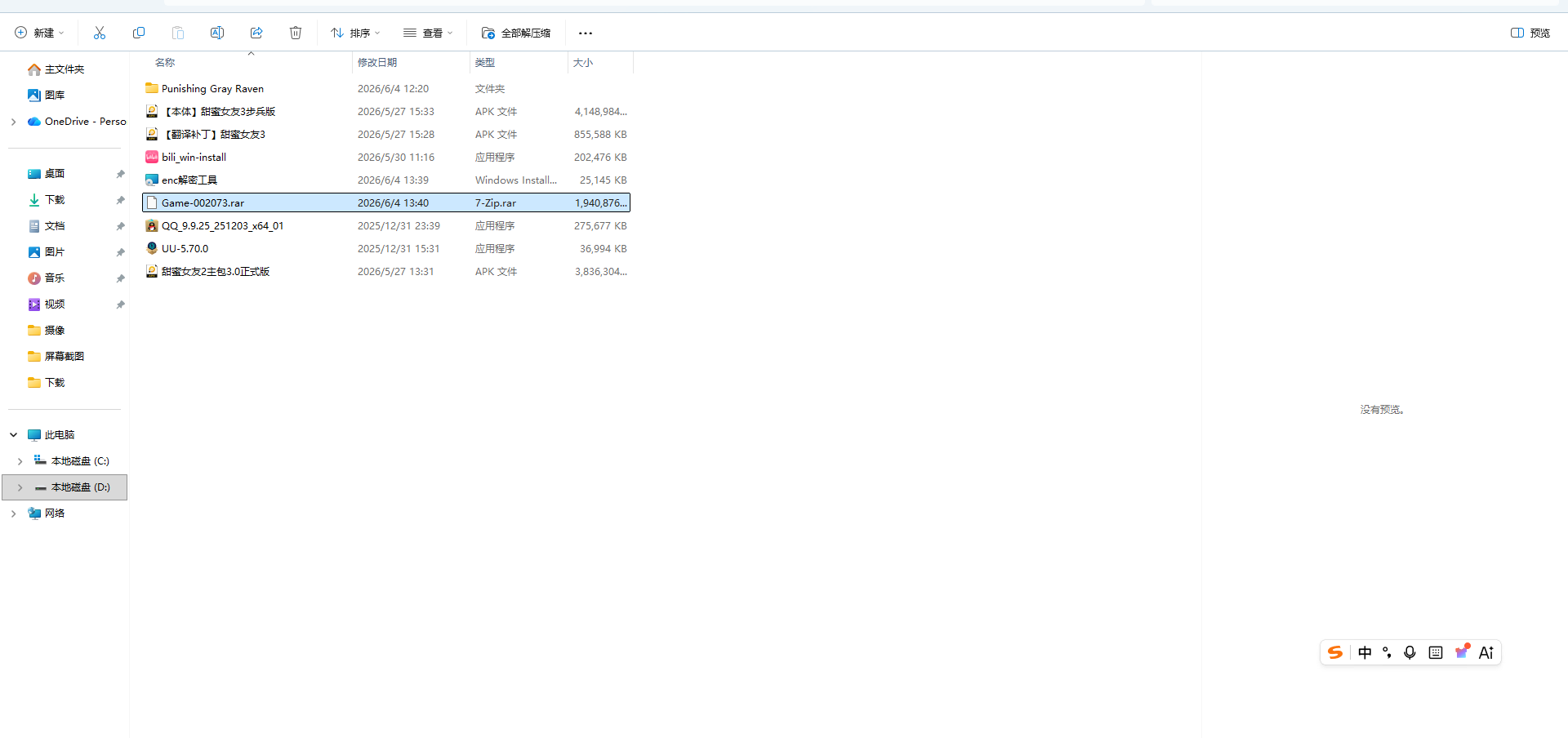1568x738 pixels.
Task: Click the Game-002073.rar file icon
Action: pos(152,202)
